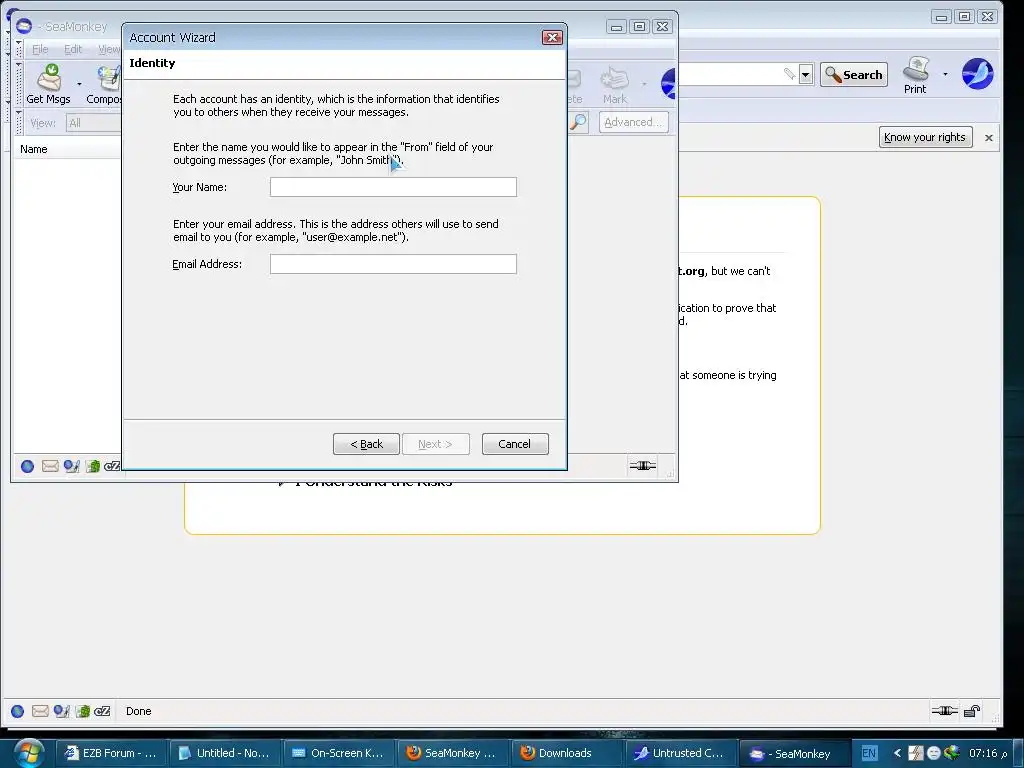Open Mail from the browser status bar

40,711
